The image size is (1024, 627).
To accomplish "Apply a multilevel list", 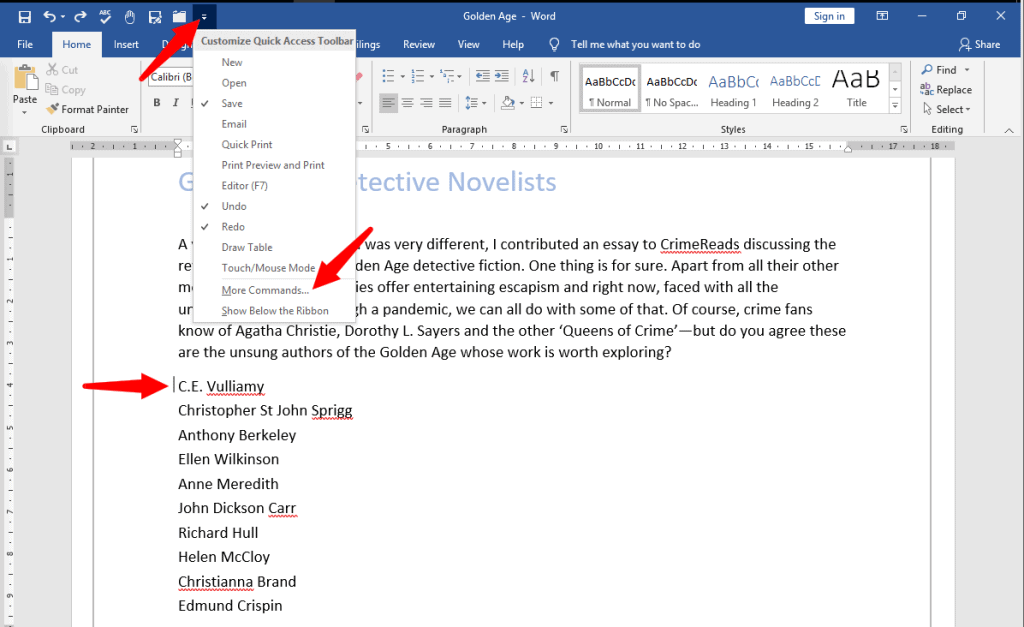I will tap(447, 76).
